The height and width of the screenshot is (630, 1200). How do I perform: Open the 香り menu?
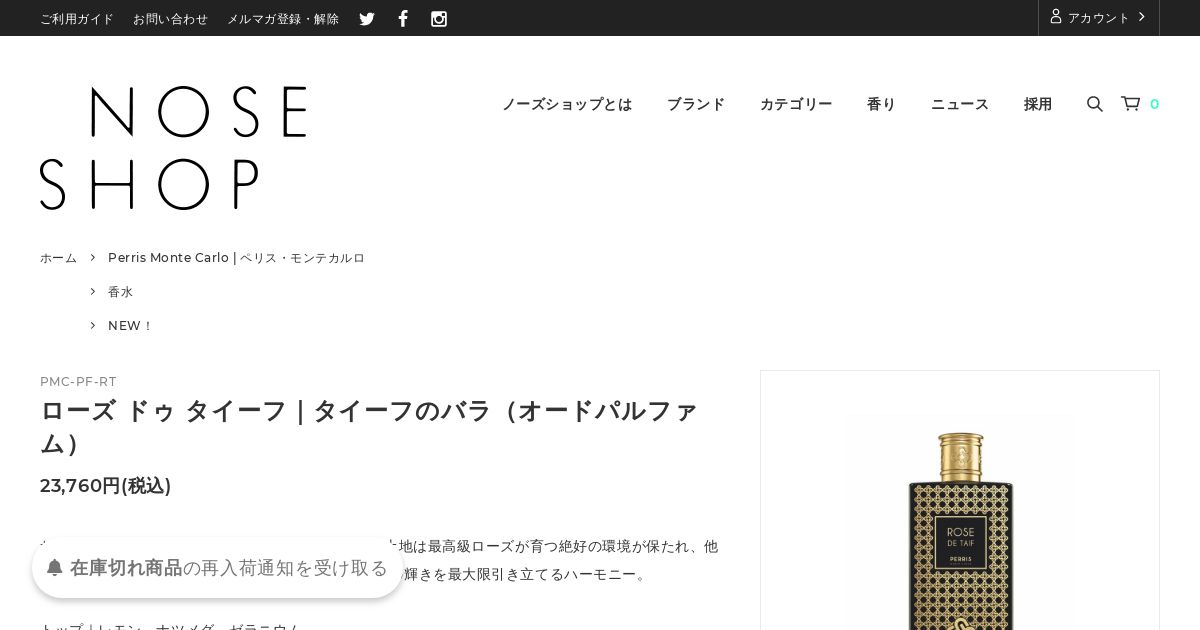pyautogui.click(x=881, y=104)
